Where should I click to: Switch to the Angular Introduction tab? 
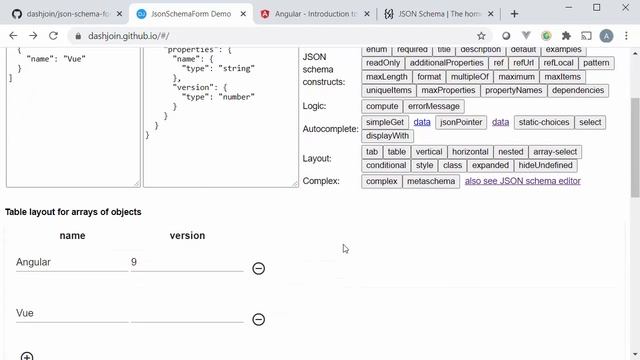coord(314,14)
